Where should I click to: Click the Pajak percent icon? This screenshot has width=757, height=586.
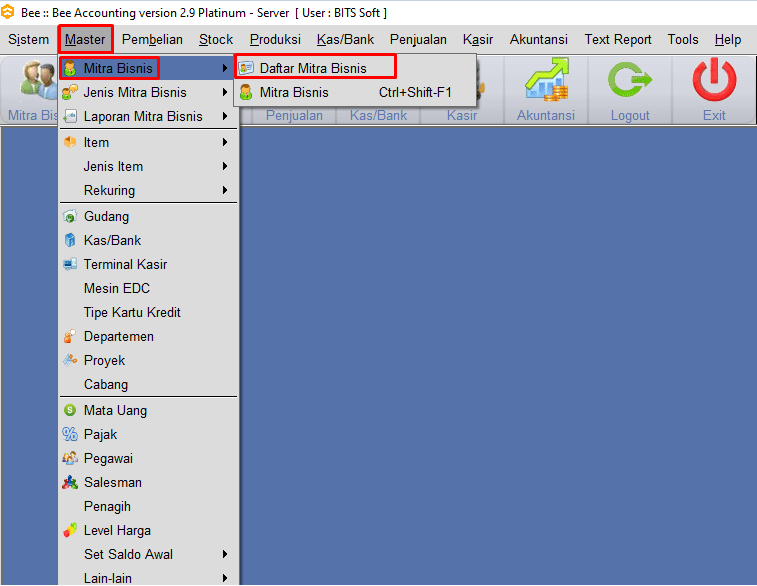tap(70, 435)
